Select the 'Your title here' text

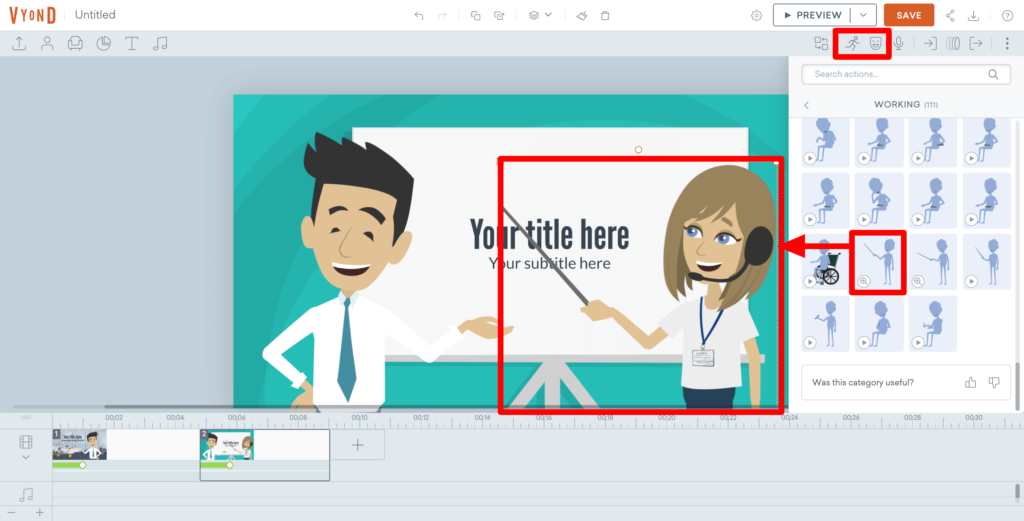549,235
